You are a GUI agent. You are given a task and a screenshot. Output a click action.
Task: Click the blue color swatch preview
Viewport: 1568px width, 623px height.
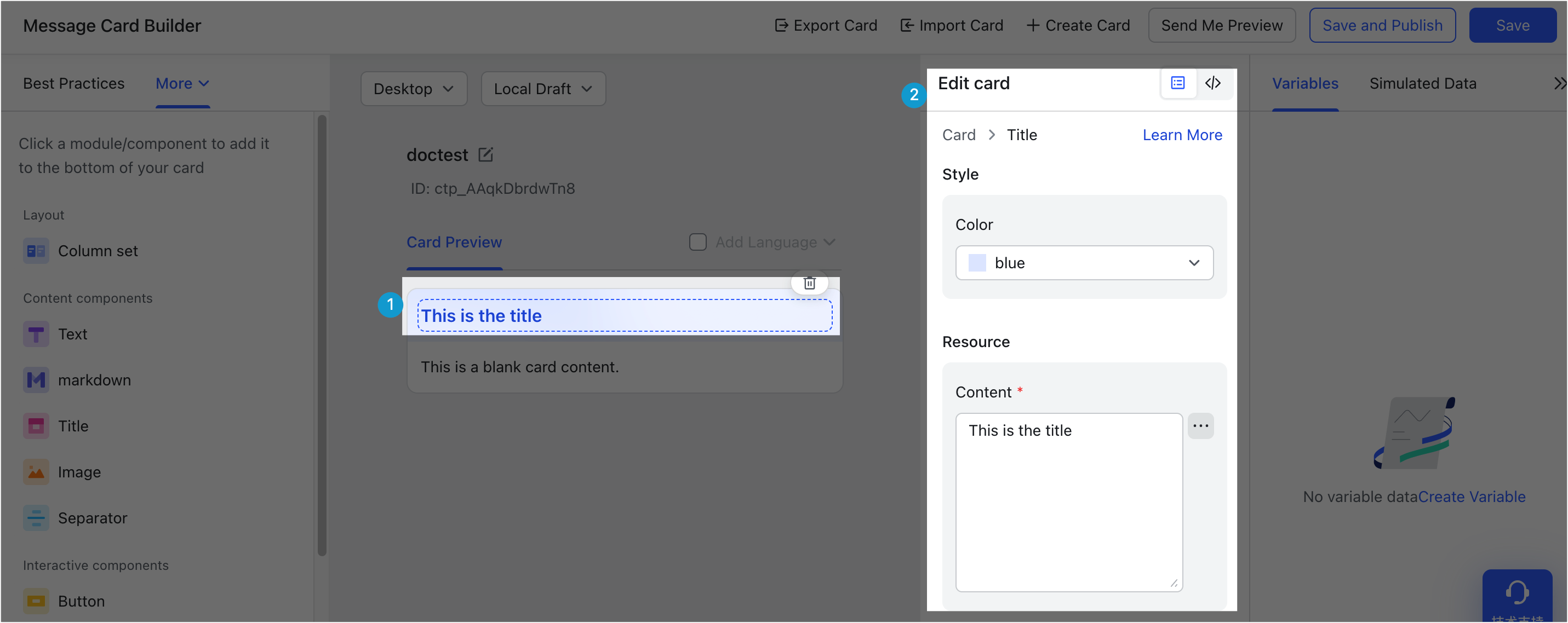click(x=977, y=263)
